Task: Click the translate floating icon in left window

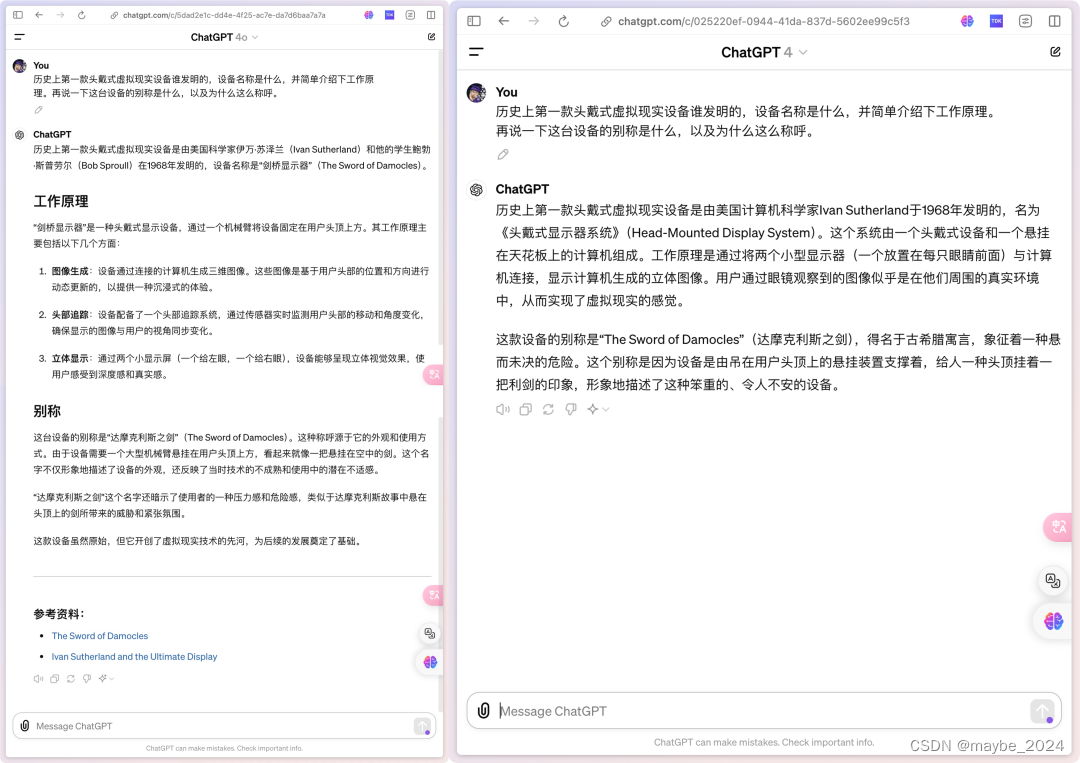Action: [x=430, y=633]
